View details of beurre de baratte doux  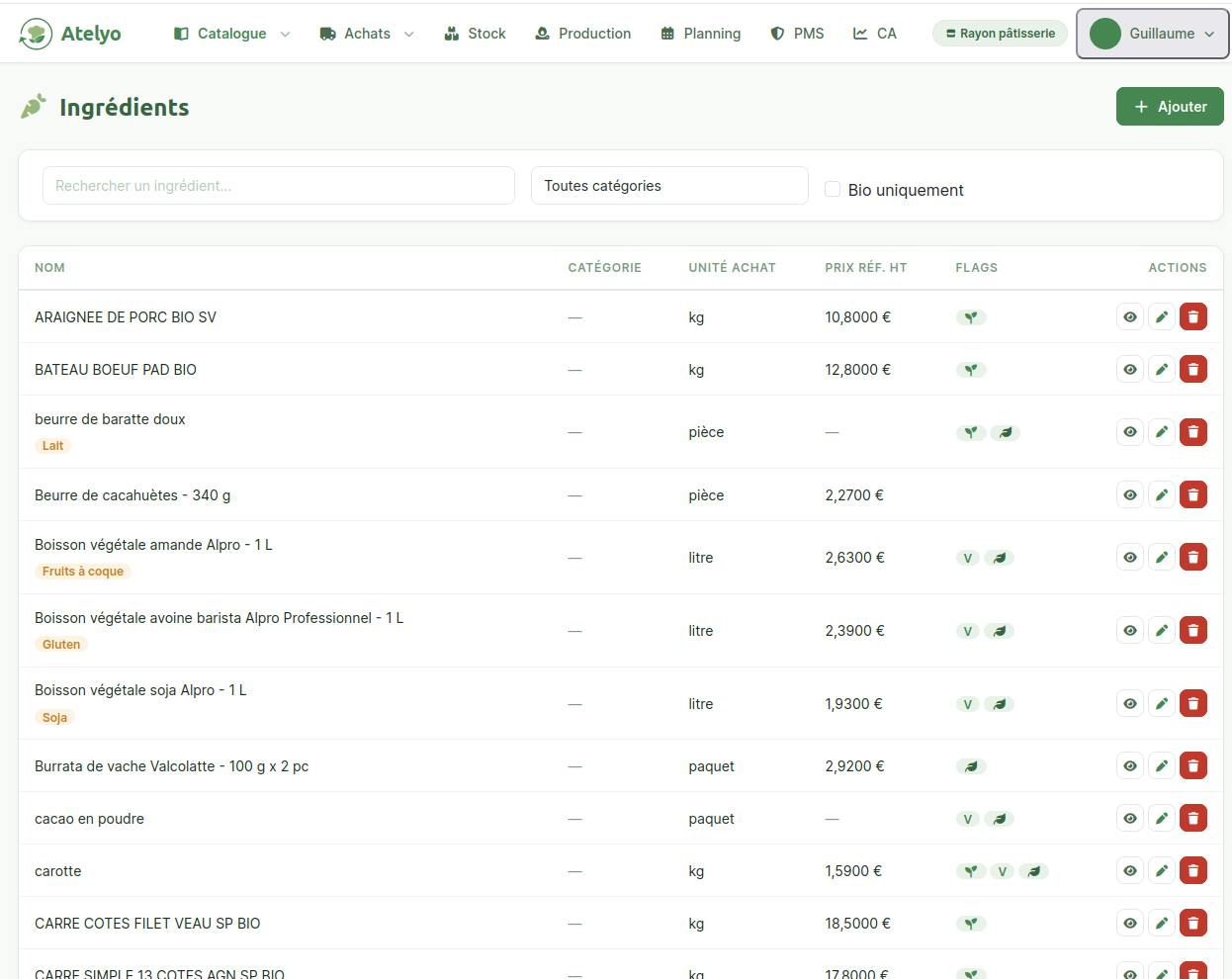click(x=1129, y=432)
